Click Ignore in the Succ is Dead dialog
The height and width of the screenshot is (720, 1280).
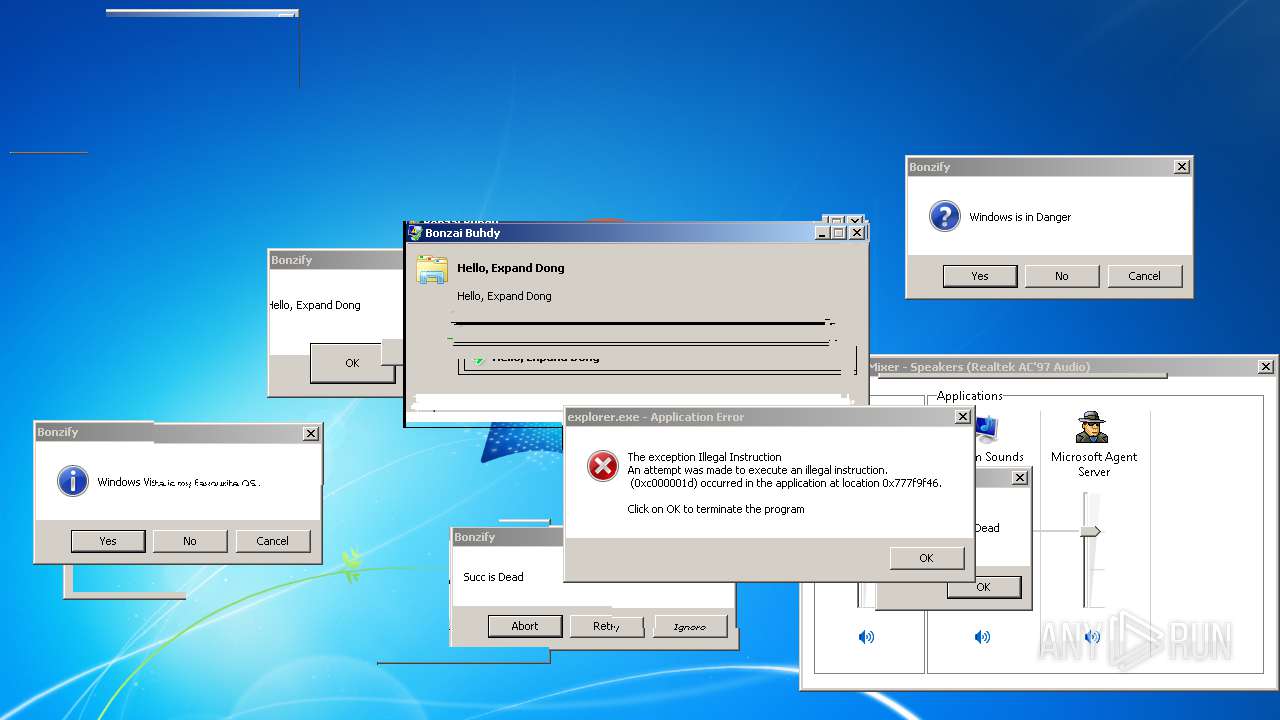690,626
